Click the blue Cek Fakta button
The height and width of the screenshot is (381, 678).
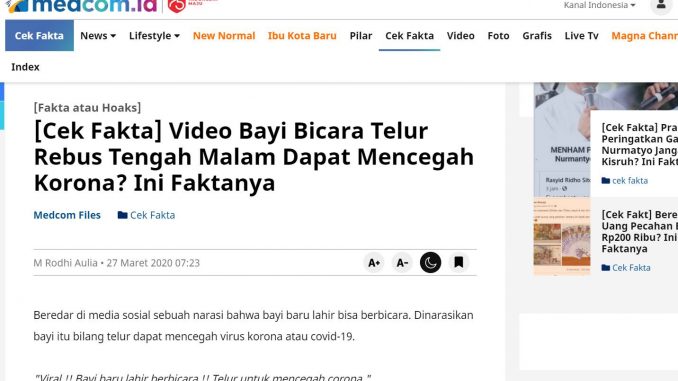click(39, 35)
